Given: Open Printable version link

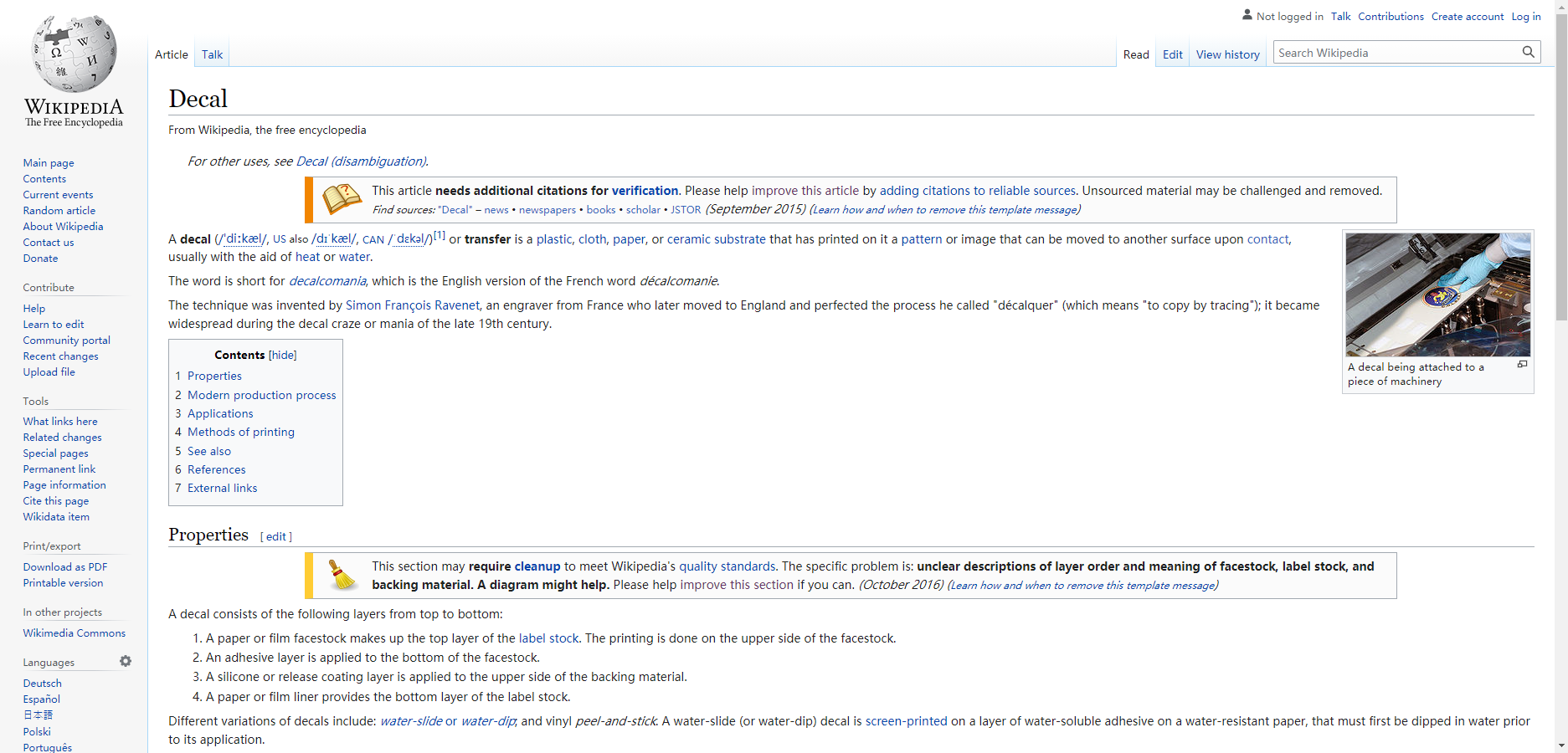Looking at the screenshot, I should (x=64, y=583).
